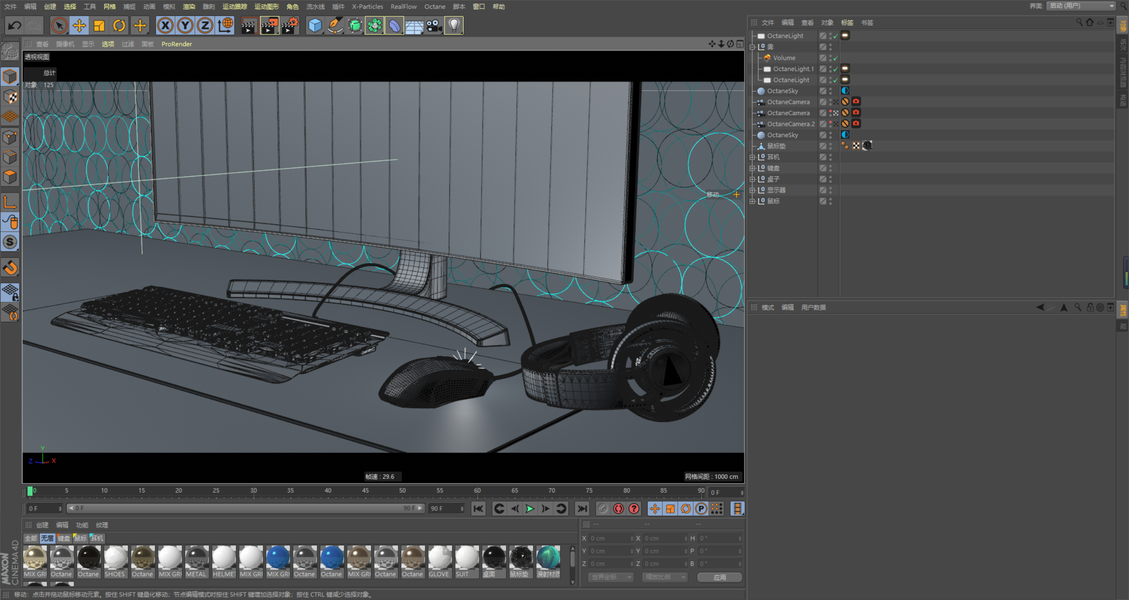This screenshot has height=600, width=1129.
Task: Click the 应用 apply button
Action: pos(719,577)
